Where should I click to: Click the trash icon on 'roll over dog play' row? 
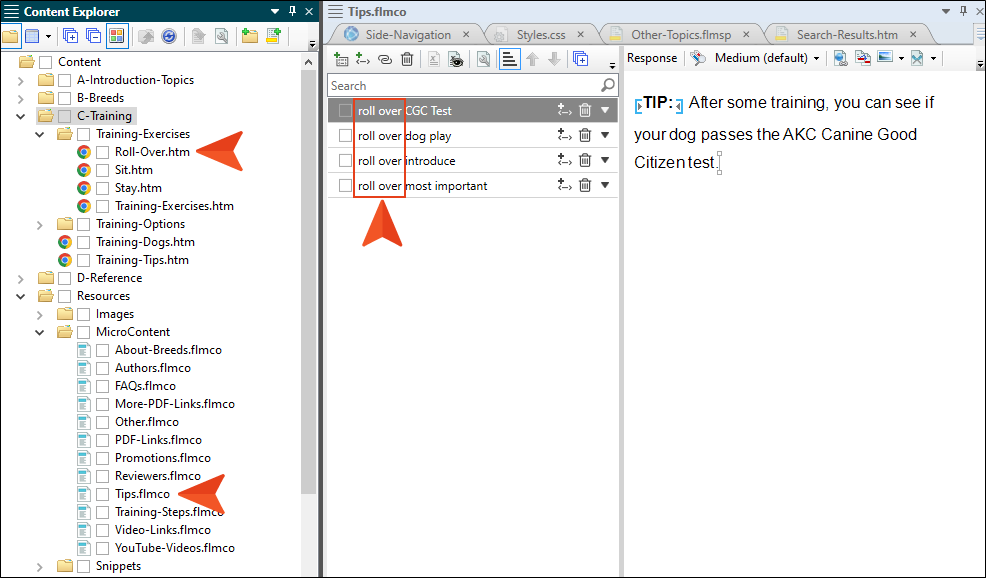click(585, 135)
